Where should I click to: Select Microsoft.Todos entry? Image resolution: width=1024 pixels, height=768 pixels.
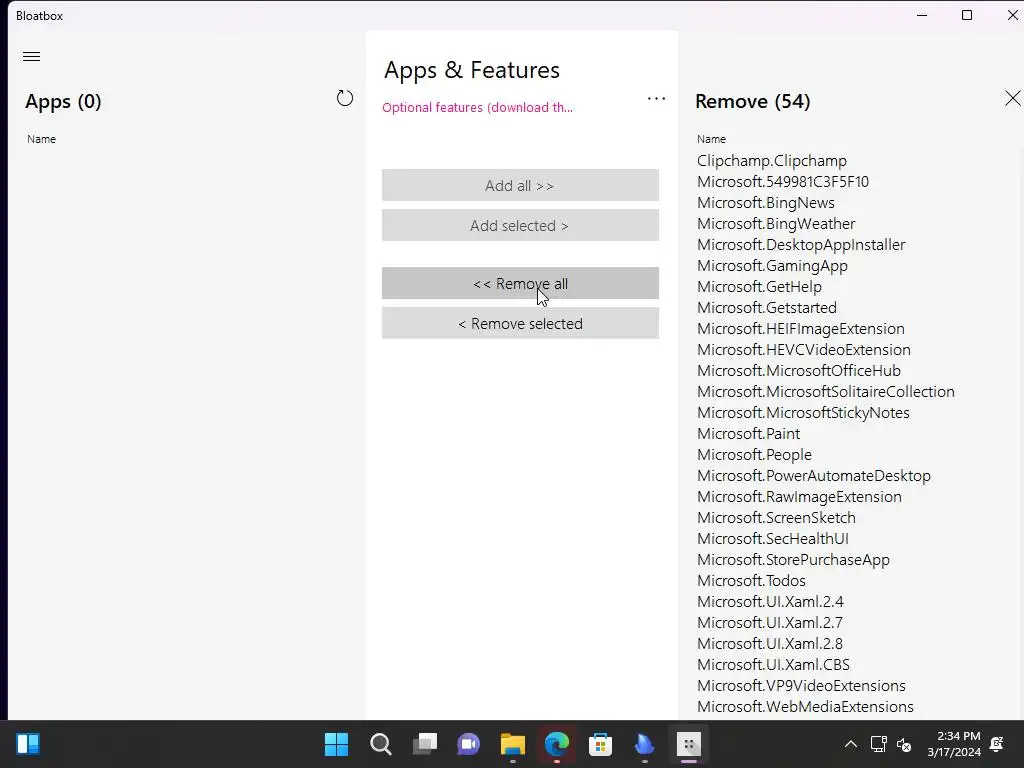click(x=751, y=581)
